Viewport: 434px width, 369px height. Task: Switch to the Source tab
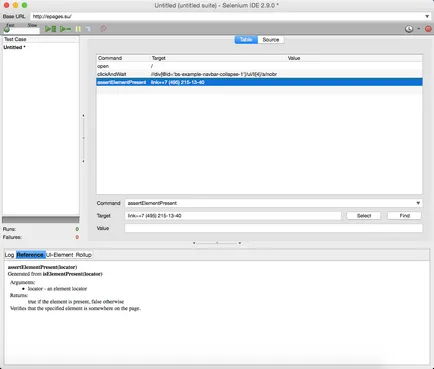(x=271, y=39)
